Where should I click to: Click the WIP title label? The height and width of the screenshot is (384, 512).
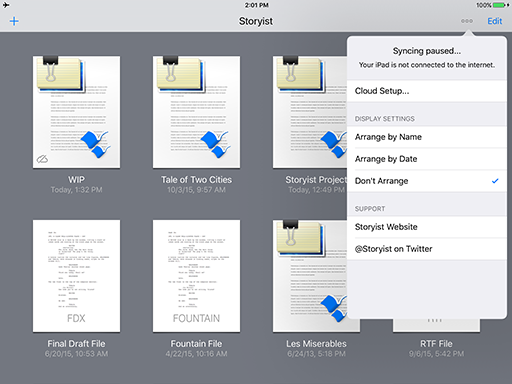pyautogui.click(x=76, y=180)
